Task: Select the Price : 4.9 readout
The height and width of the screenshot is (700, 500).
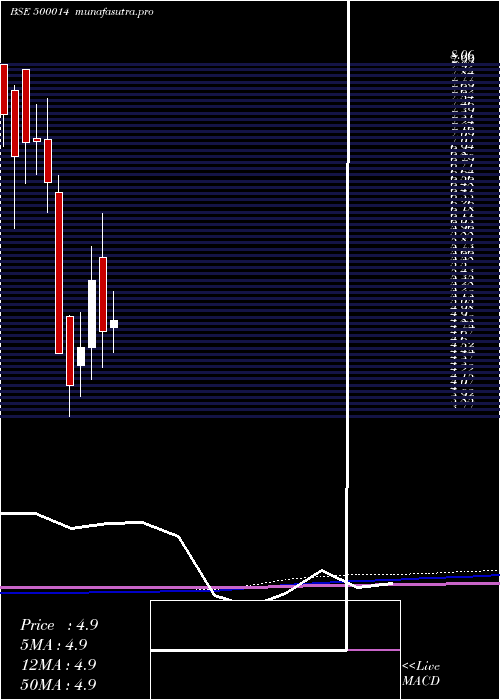Action: pyautogui.click(x=59, y=625)
